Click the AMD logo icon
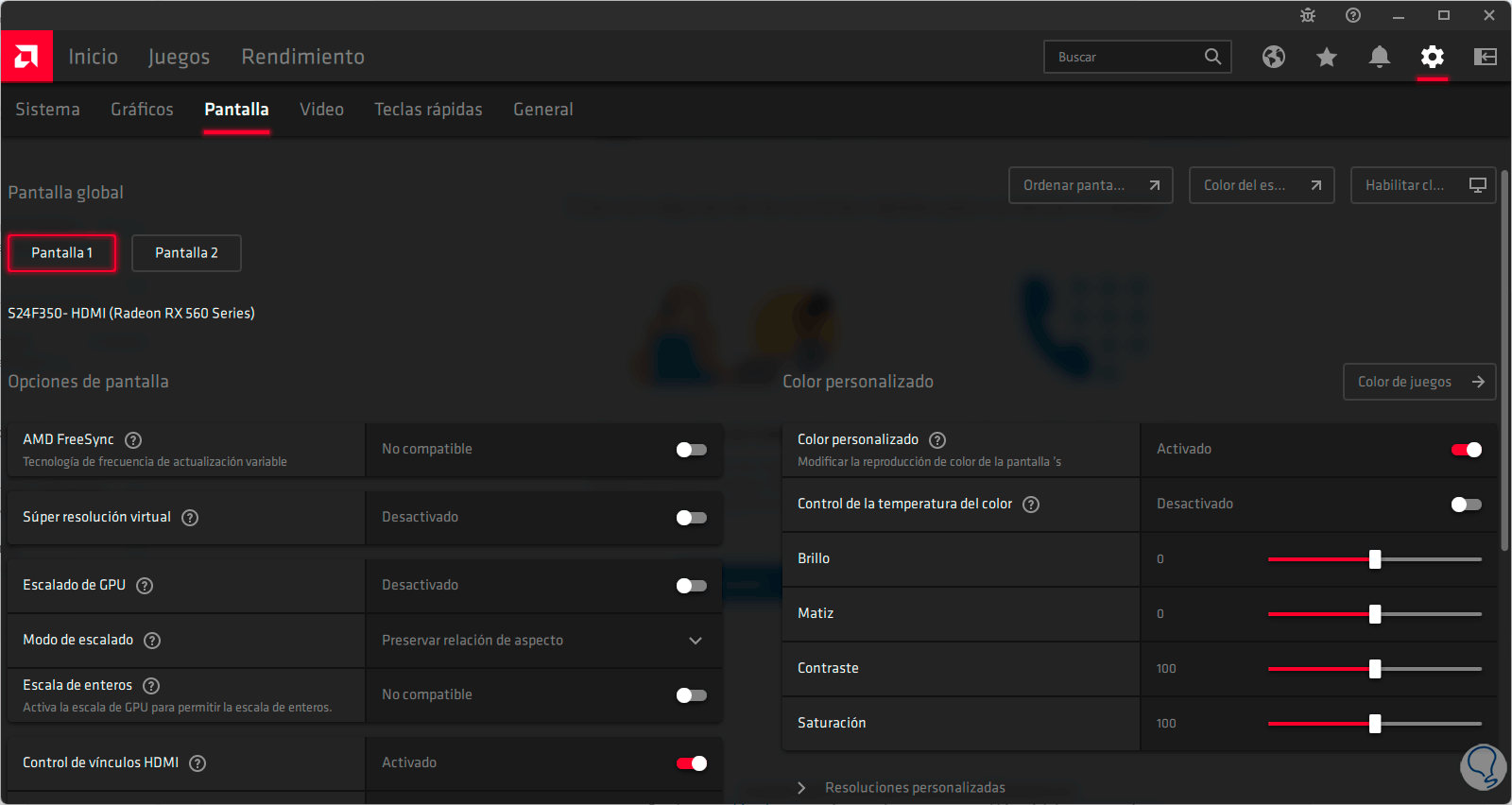This screenshot has width=1512, height=805. 26,57
